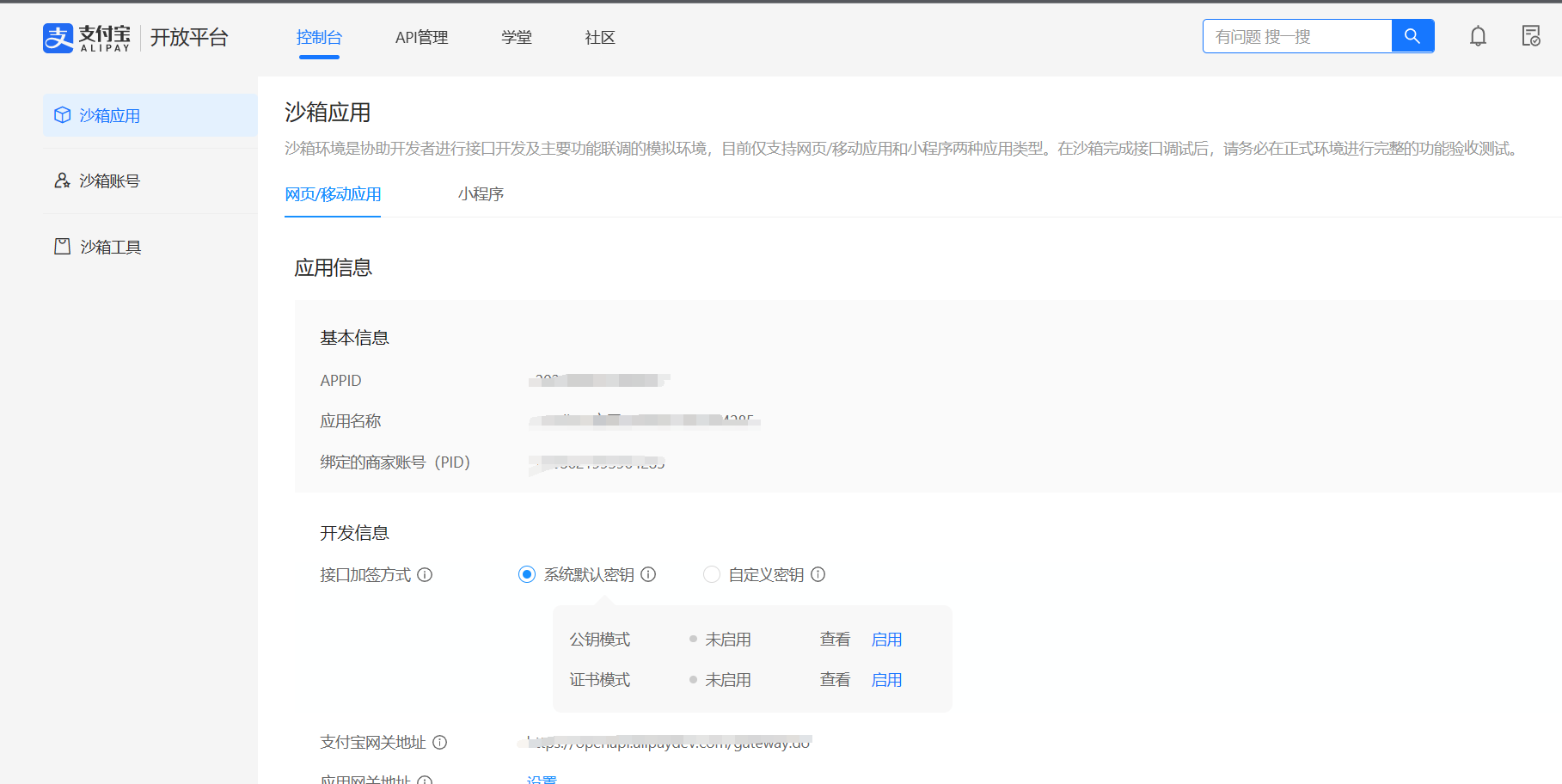The height and width of the screenshot is (784, 1562).
Task: Click info icon next to 接口加签方式
Action: click(425, 574)
